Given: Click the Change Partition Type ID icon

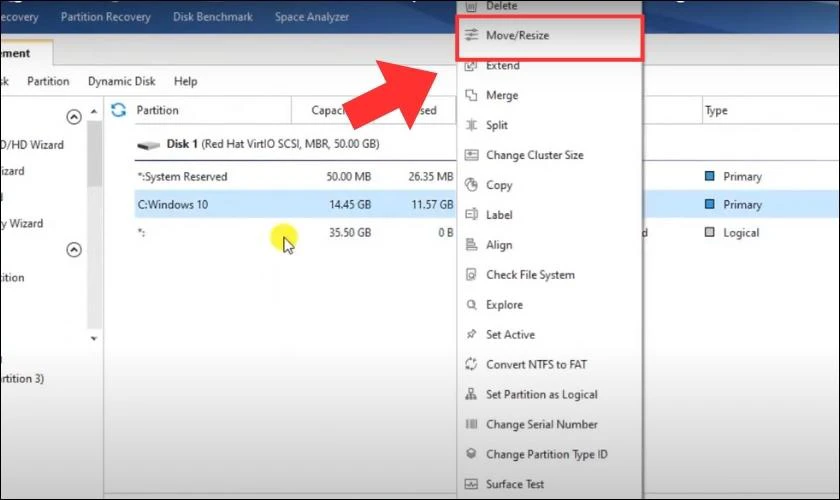Looking at the screenshot, I should [471, 454].
